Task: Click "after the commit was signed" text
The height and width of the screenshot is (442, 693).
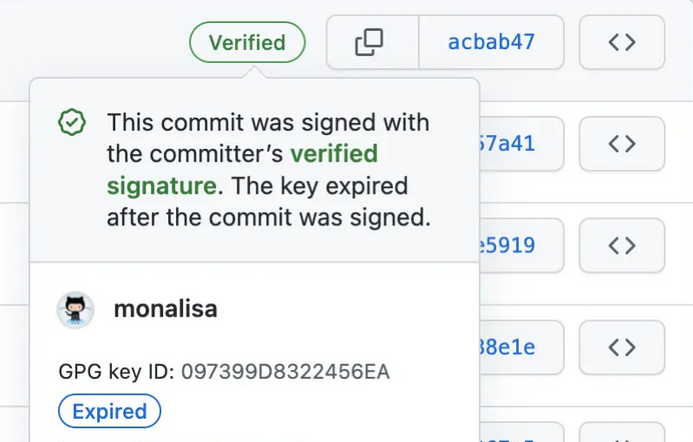Action: coord(268,217)
